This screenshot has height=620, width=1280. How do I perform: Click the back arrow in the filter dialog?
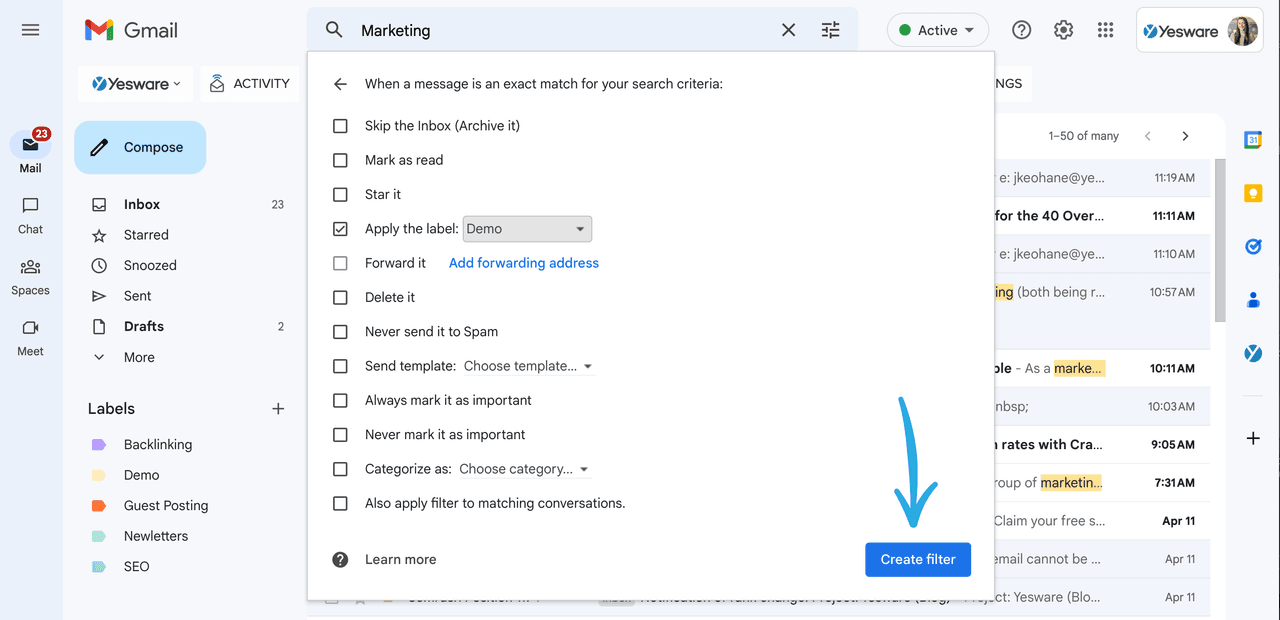(339, 84)
